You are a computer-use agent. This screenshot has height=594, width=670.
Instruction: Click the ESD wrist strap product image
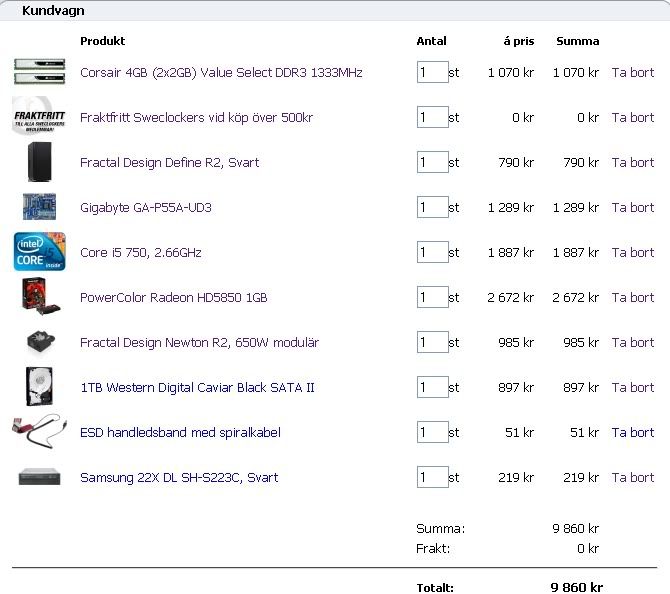39,432
